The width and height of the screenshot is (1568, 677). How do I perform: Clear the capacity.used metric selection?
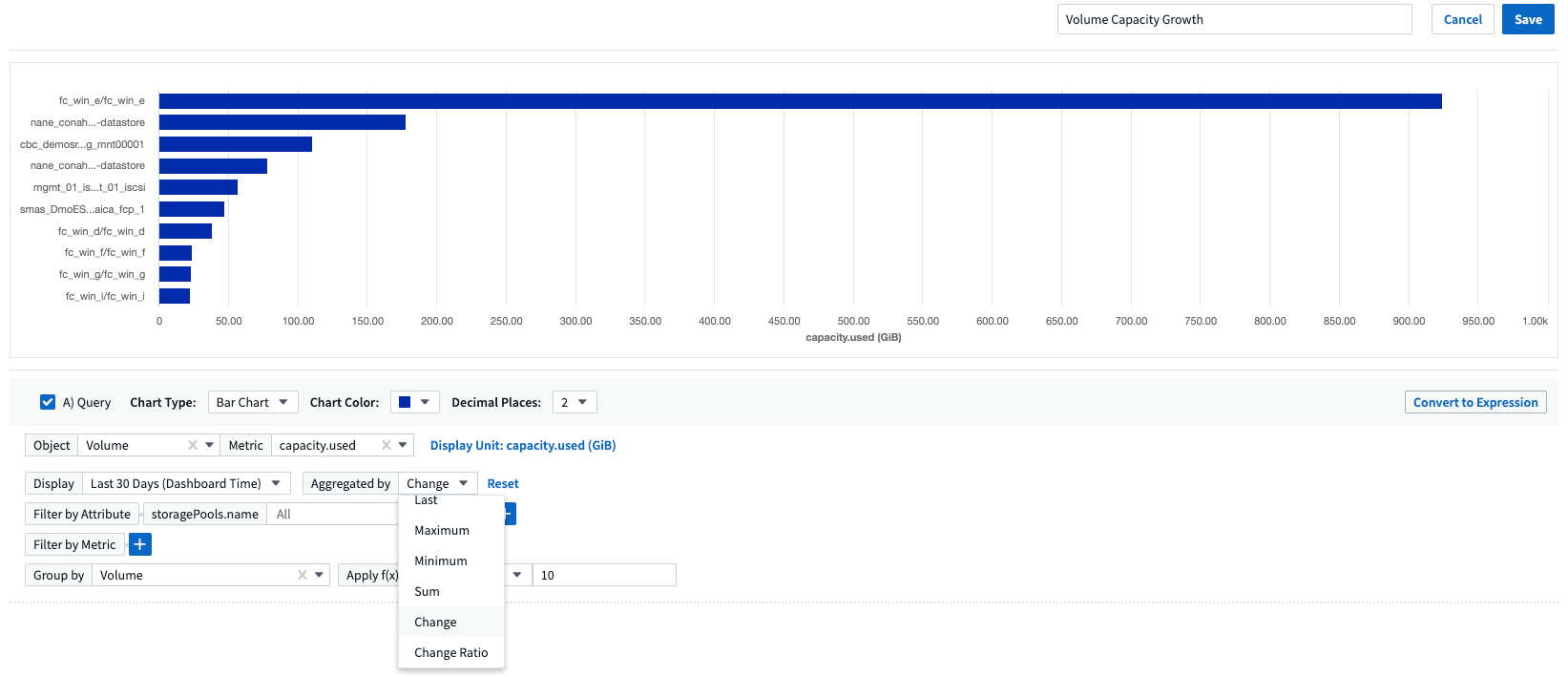click(x=386, y=445)
